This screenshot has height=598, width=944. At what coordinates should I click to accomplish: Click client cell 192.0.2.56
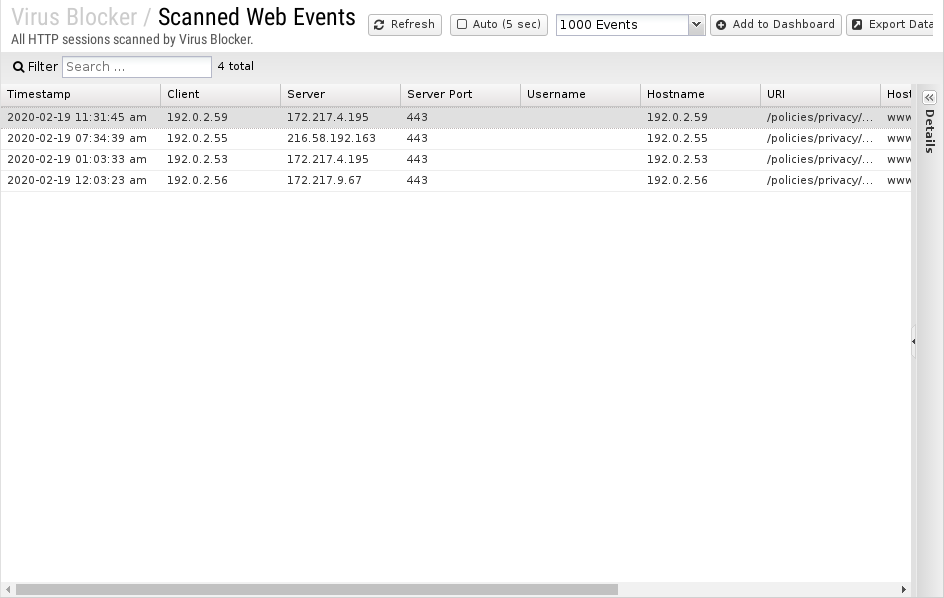click(x=197, y=181)
